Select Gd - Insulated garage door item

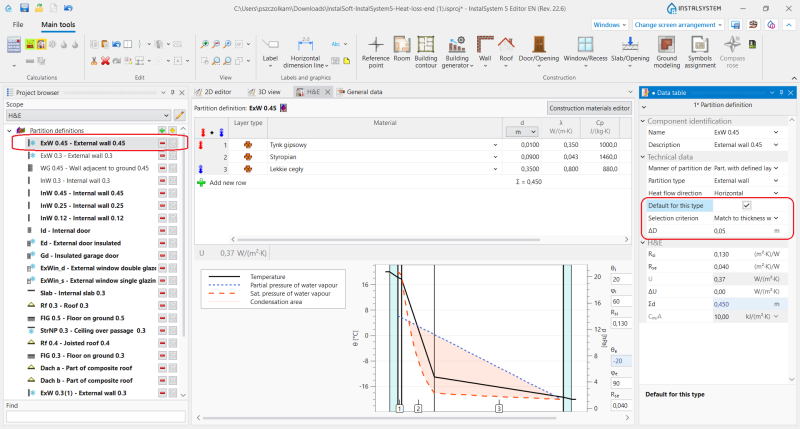click(x=80, y=256)
